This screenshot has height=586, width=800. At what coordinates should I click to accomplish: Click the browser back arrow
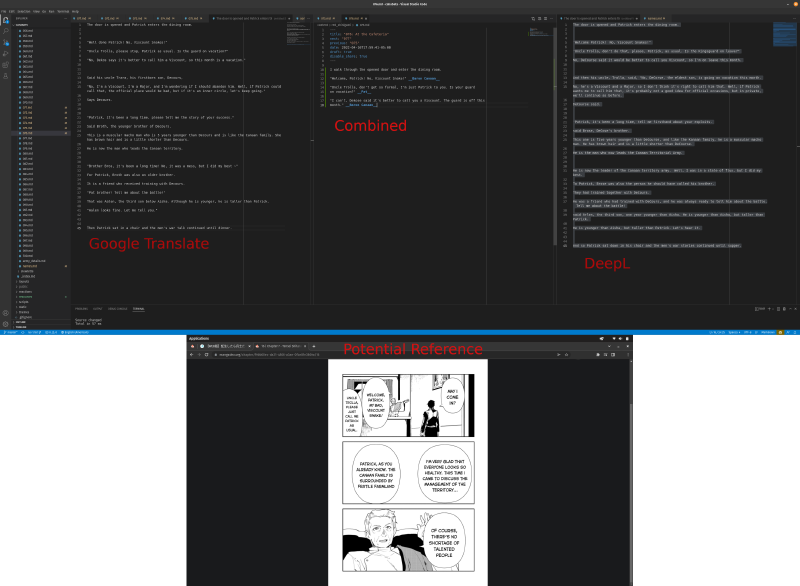[x=192, y=354]
